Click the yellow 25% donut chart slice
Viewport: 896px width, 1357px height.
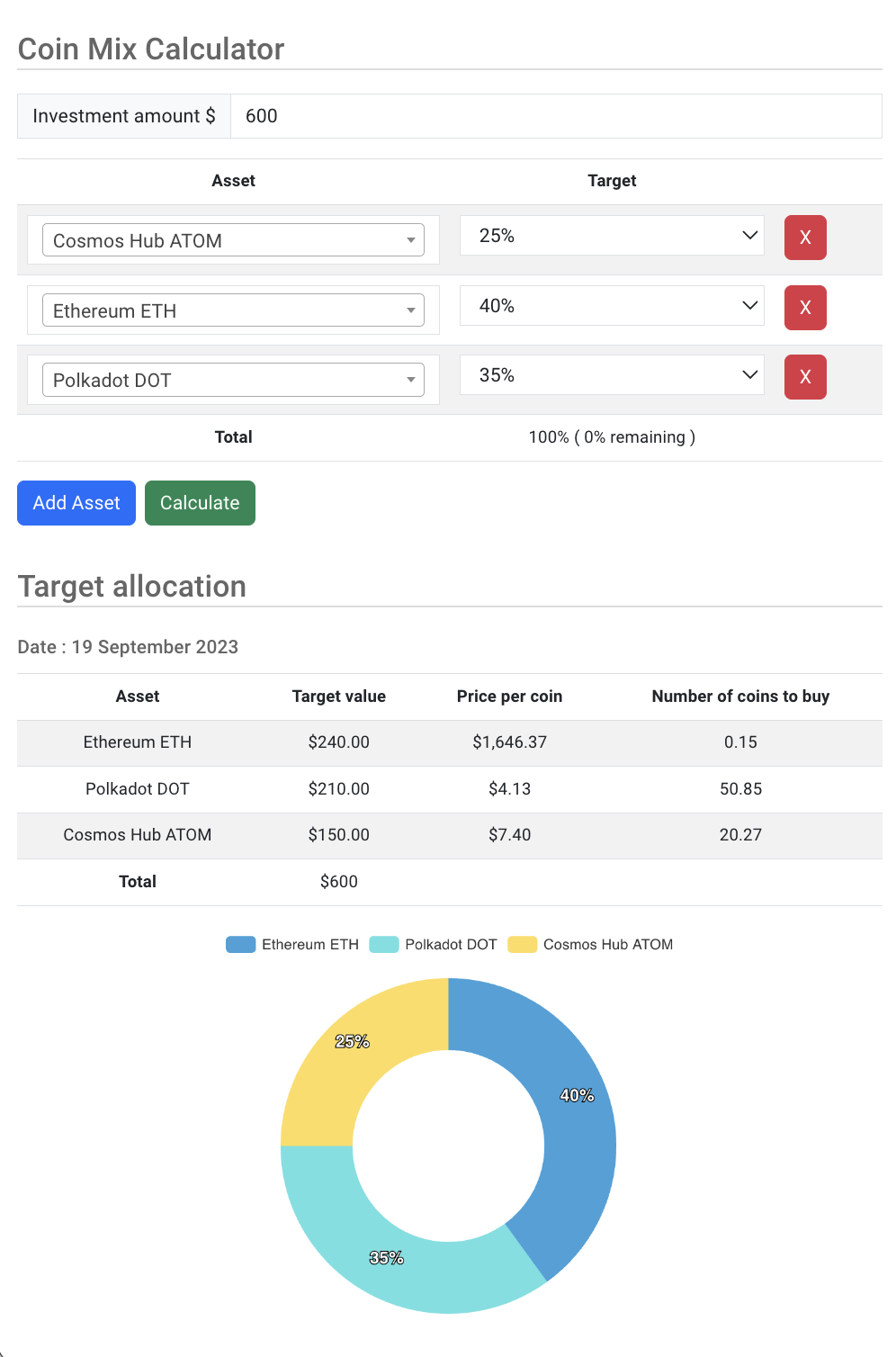click(x=353, y=1041)
